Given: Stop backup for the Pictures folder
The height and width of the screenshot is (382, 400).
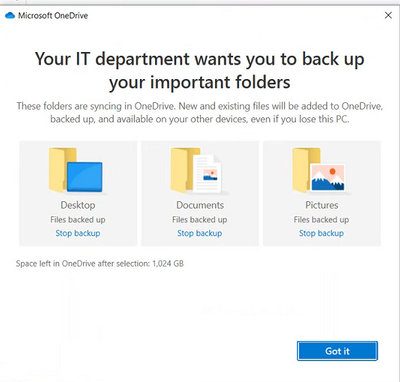Looking at the screenshot, I should tap(321, 233).
